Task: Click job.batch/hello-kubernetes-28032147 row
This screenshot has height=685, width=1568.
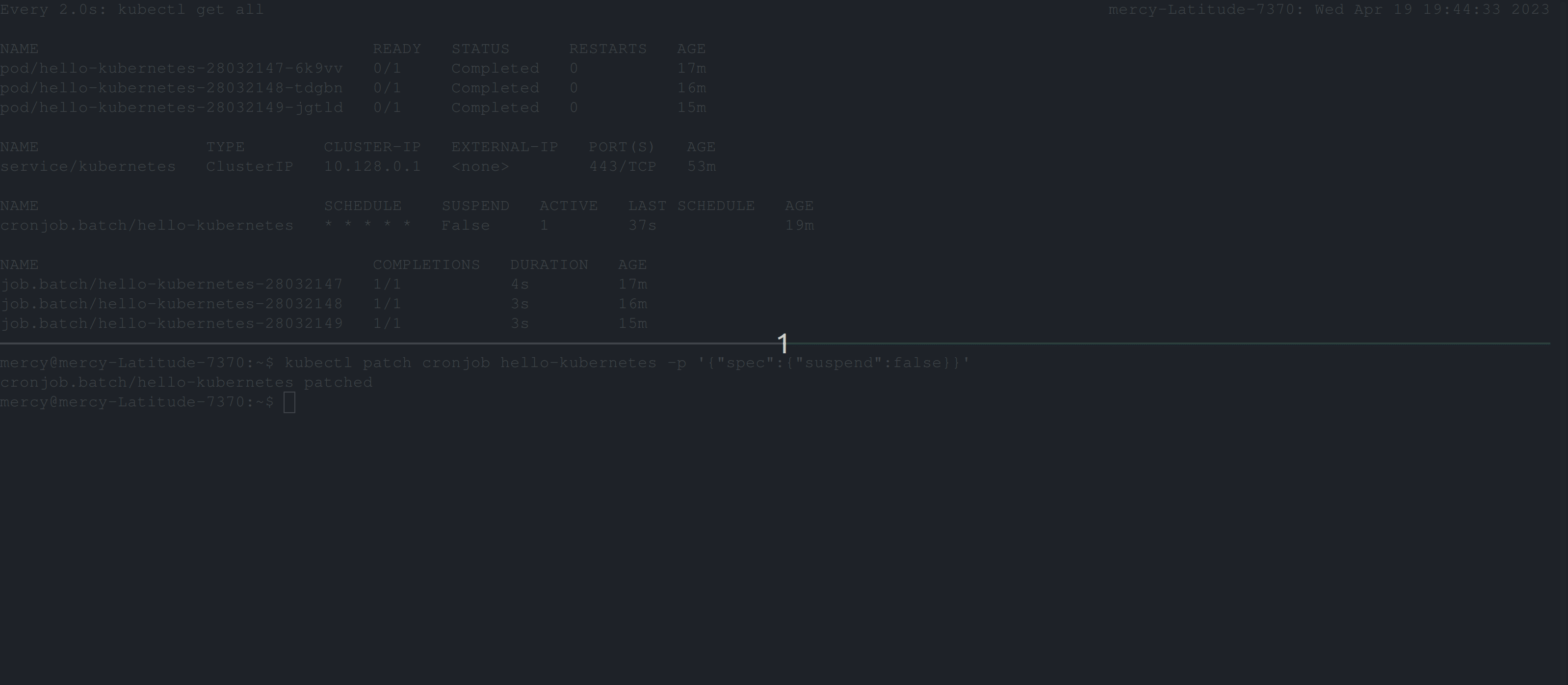Action: coord(171,284)
